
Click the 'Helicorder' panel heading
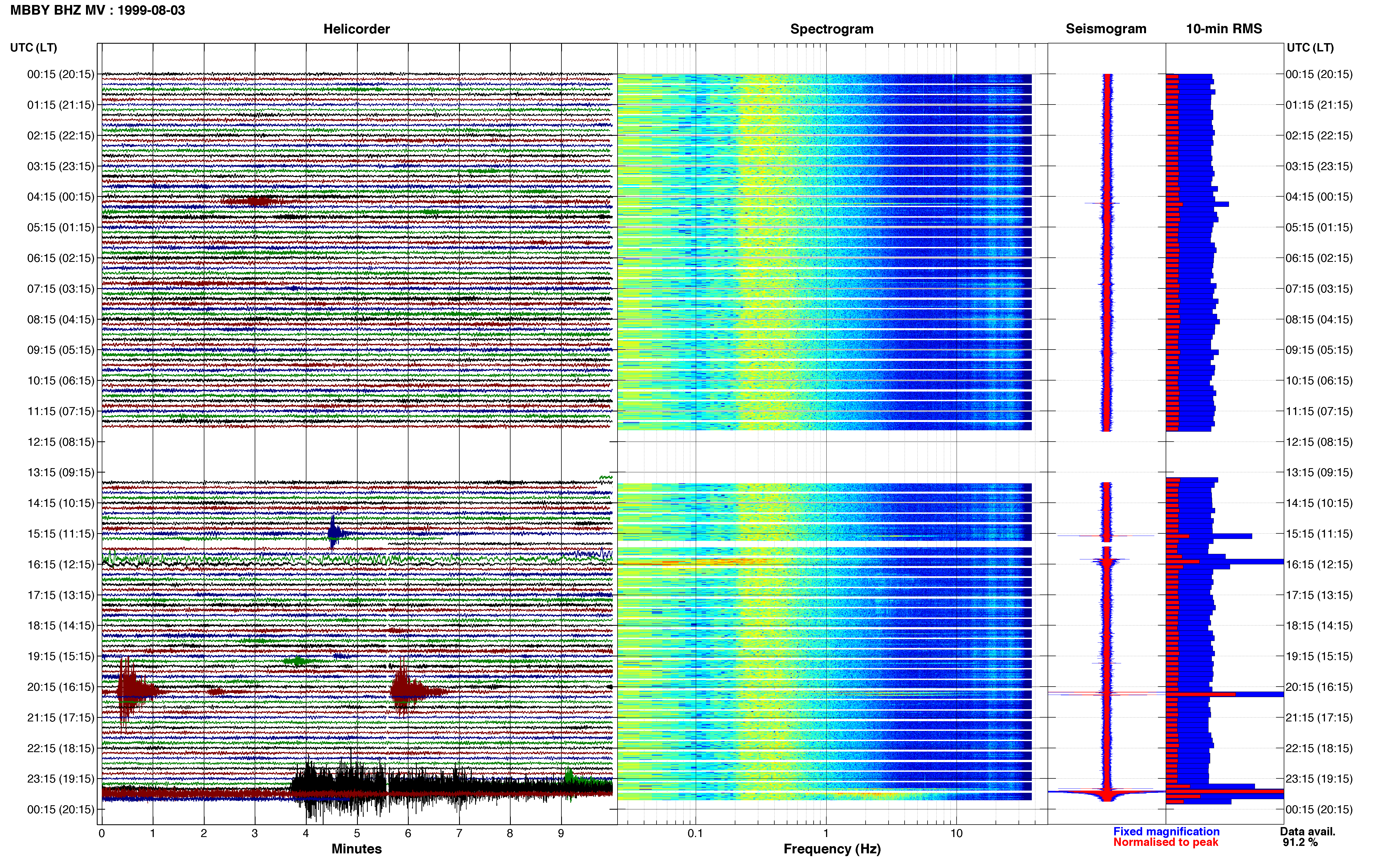click(x=356, y=29)
